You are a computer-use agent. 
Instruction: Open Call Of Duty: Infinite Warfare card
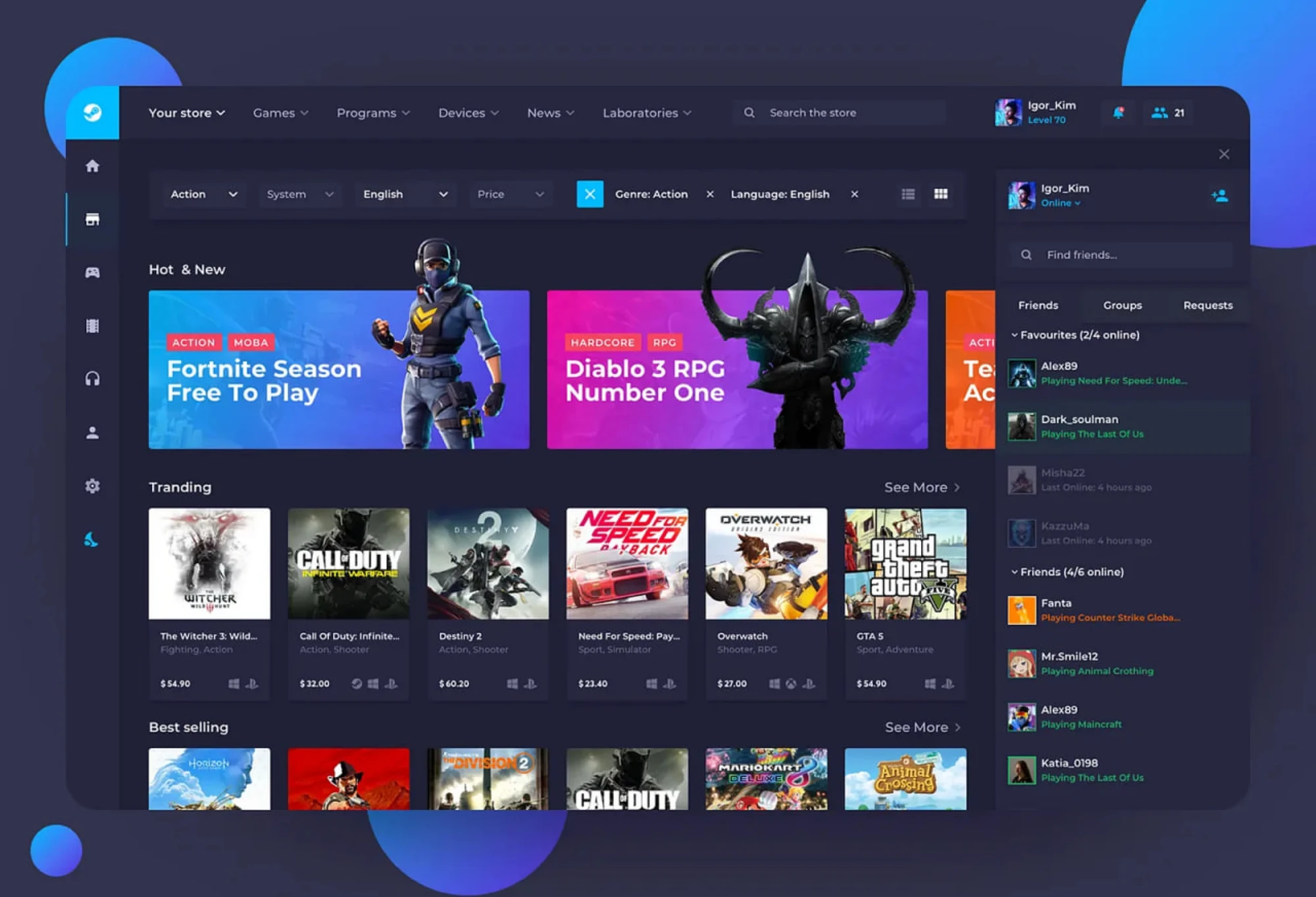(x=349, y=603)
